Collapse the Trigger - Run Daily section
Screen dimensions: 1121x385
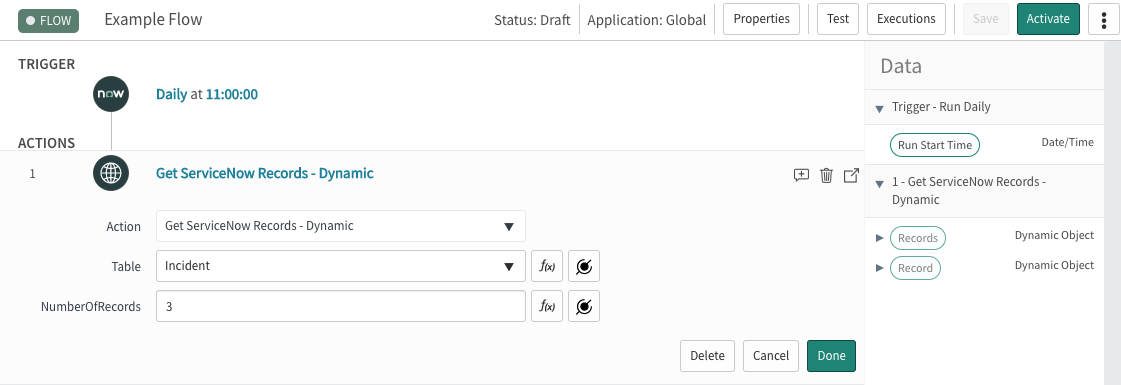[879, 109]
